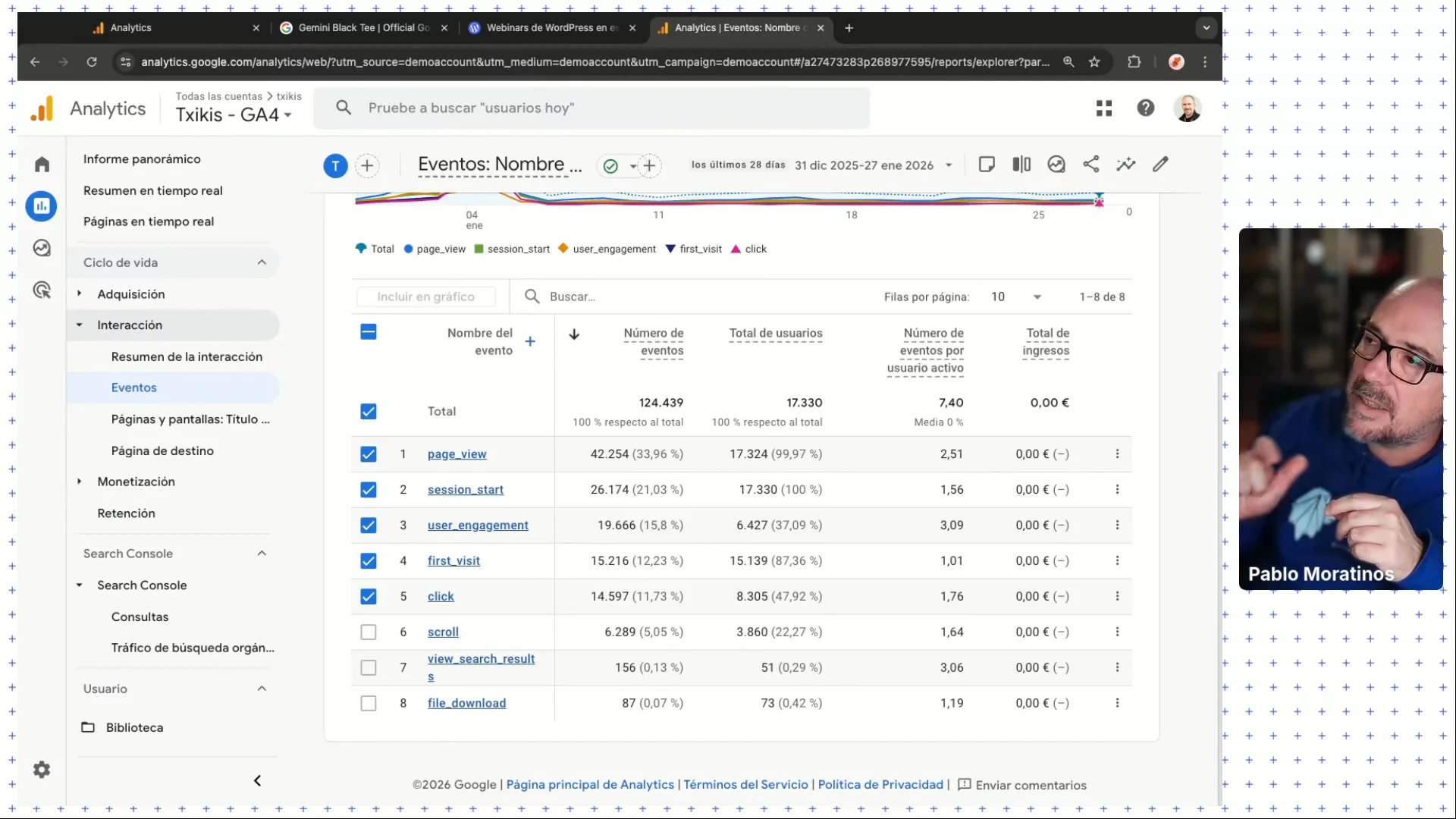Viewport: 1456px width, 819px height.
Task: Open the user_engagement event link
Action: point(478,526)
